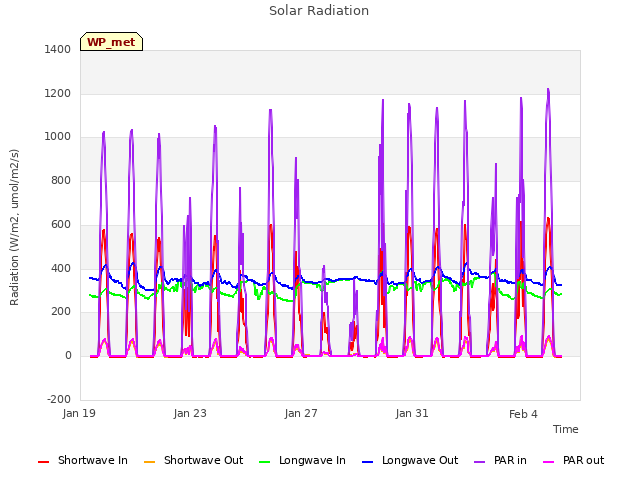
Task: Click the Time x-axis title
Action: pyautogui.click(x=565, y=429)
